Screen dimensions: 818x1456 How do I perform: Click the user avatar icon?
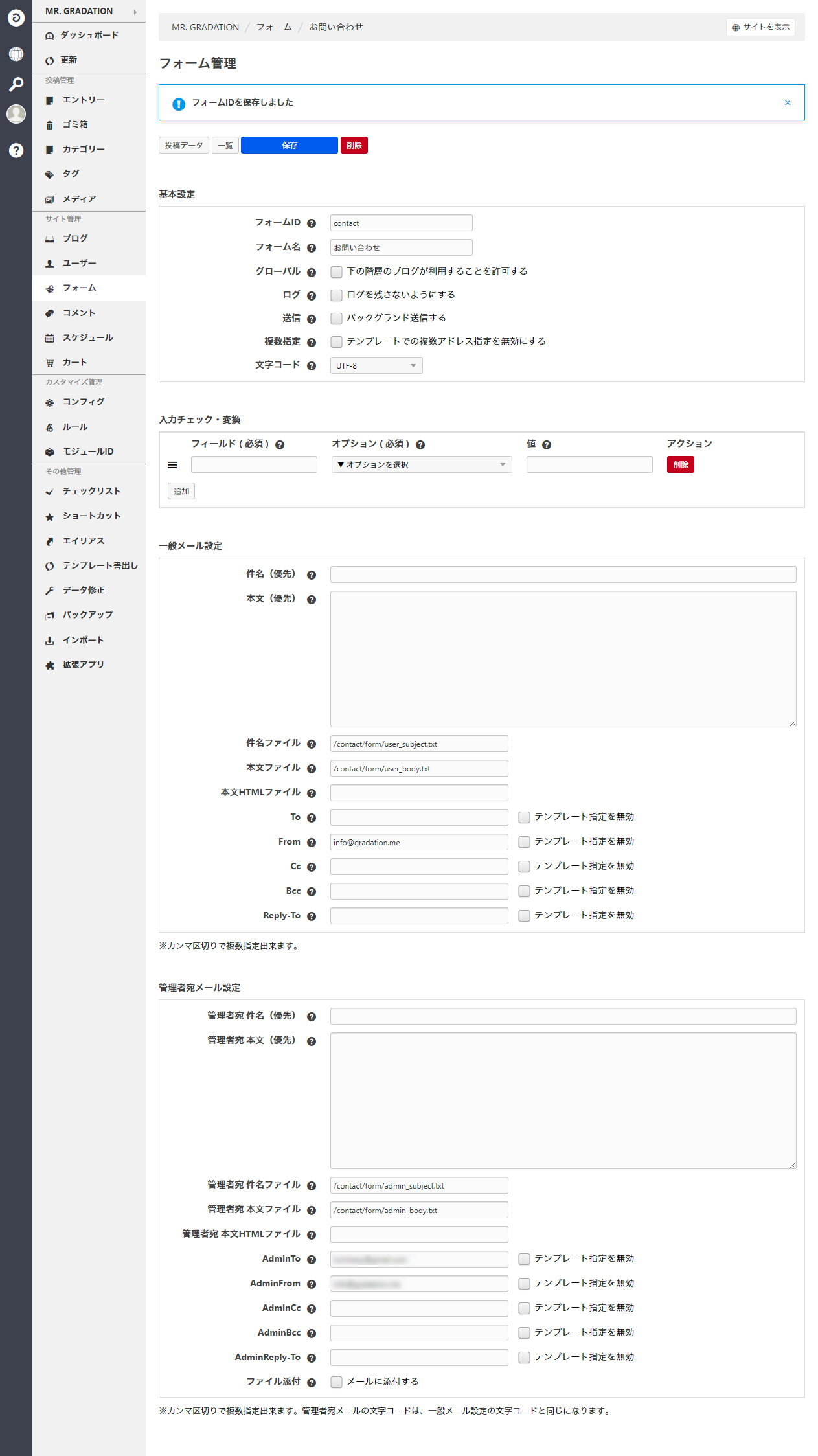point(16,114)
